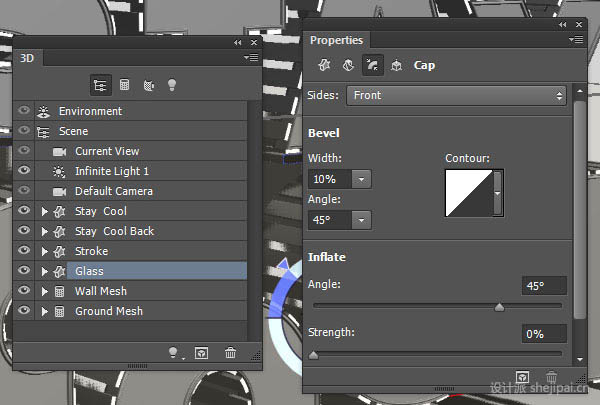Click the Contour preview thumbnail

(x=469, y=193)
